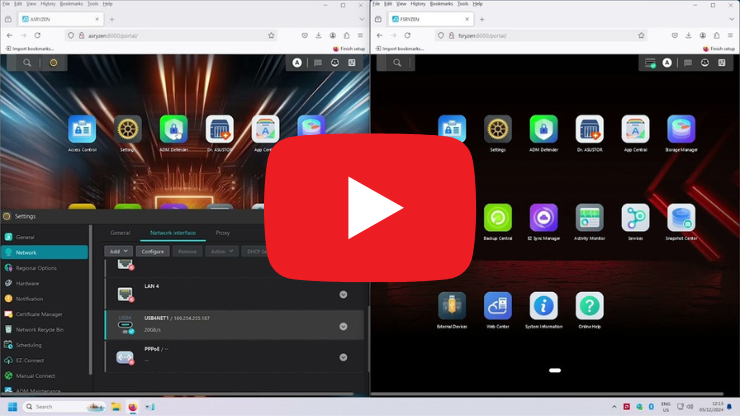Open Windows Start menu
The height and width of the screenshot is (416, 740).
(x=12, y=407)
